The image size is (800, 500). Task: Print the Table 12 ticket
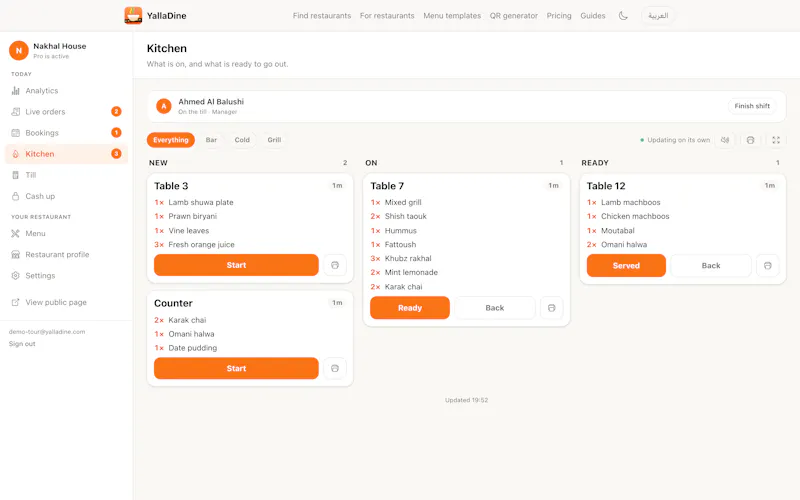point(767,265)
